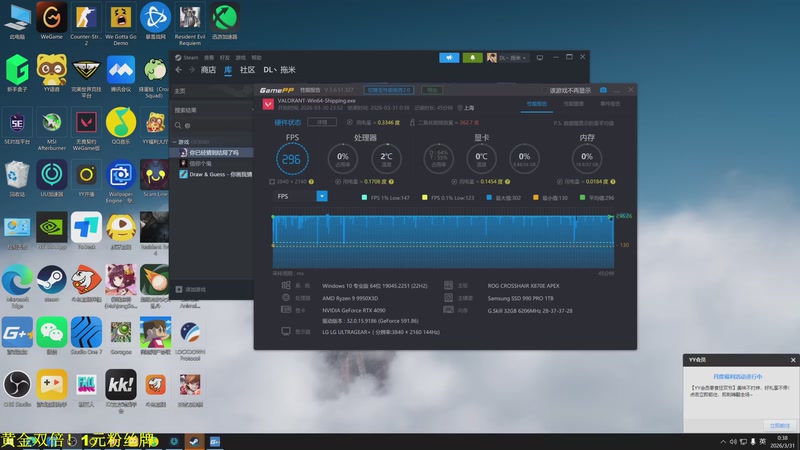This screenshot has height=450, width=800.
Task: Click help icon next to 3840 x 2160
Action: [x=311, y=182]
